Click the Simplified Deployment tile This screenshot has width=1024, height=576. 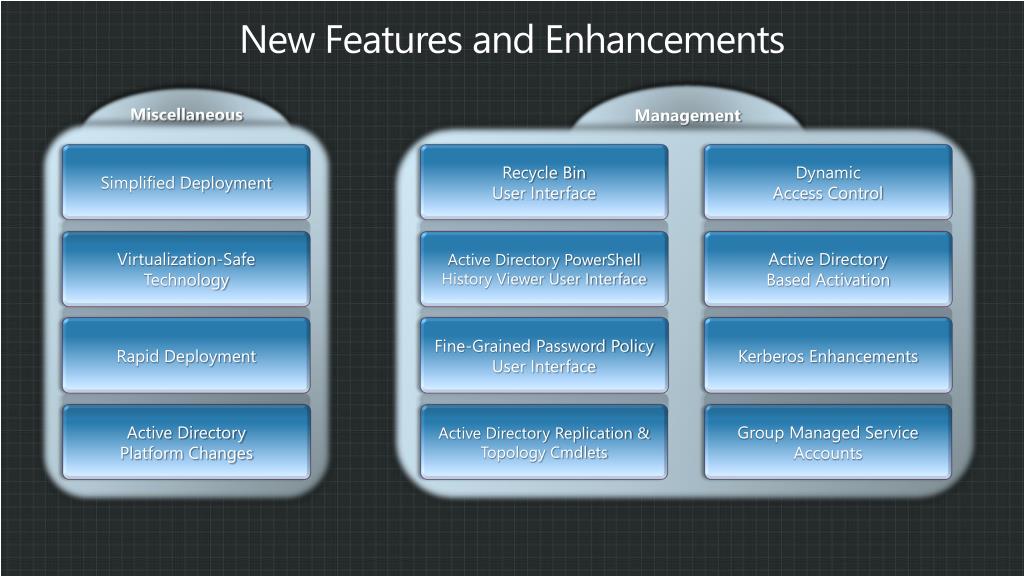pyautogui.click(x=186, y=182)
